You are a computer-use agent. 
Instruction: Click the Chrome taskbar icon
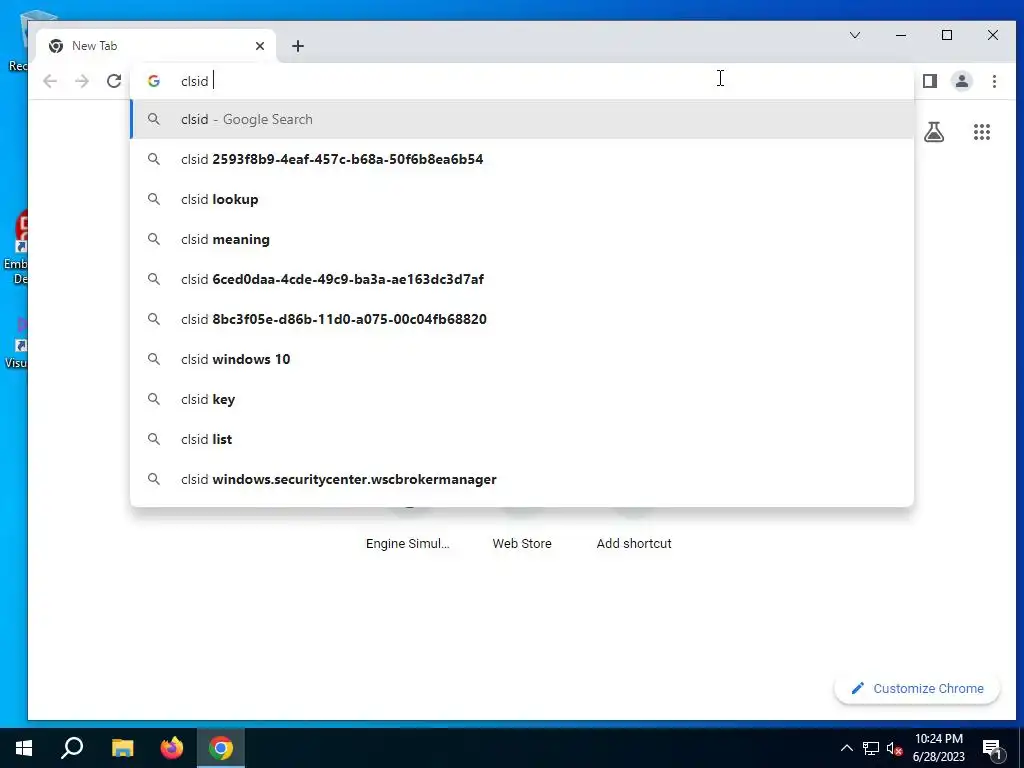click(x=221, y=748)
